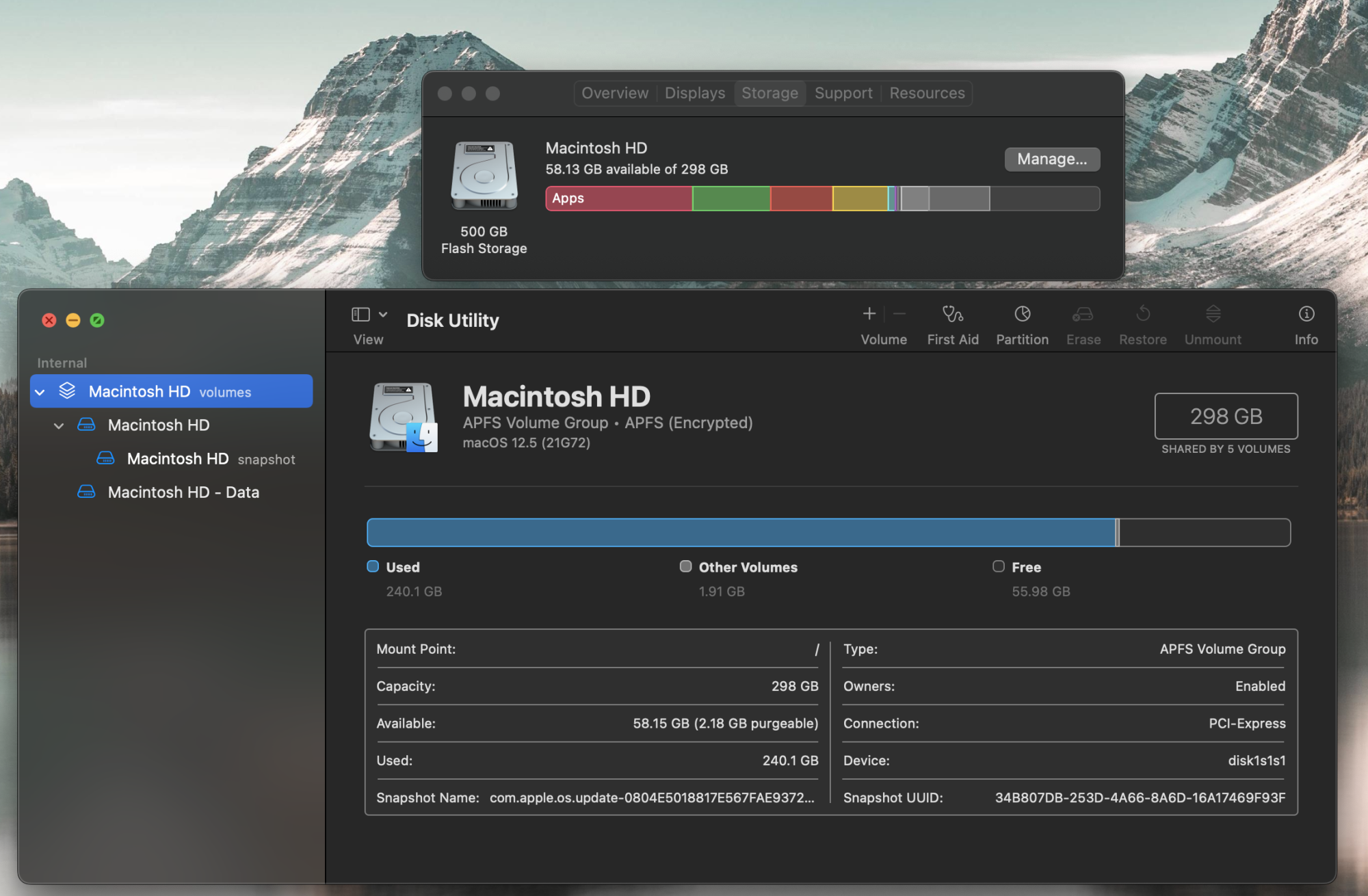
Task: Click the Unmount icon
Action: [1213, 314]
